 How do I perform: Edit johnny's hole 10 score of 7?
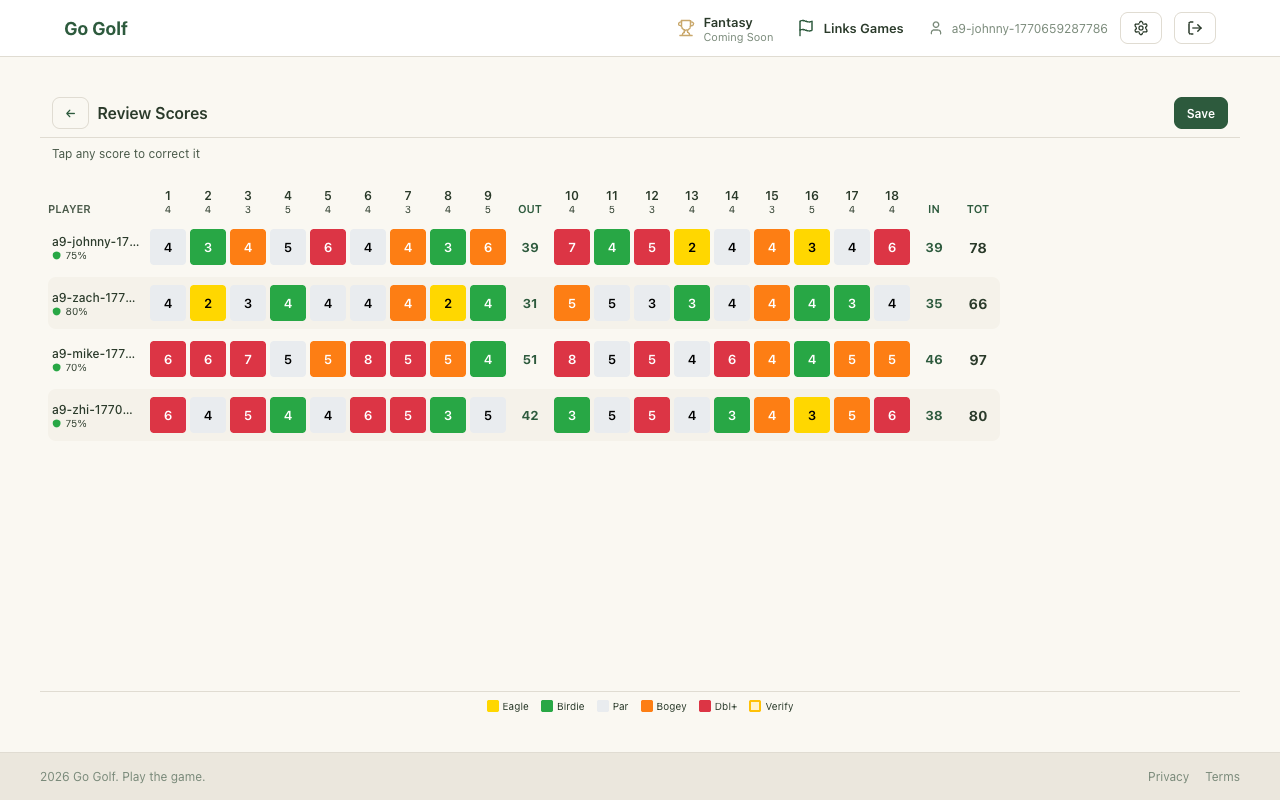click(x=572, y=247)
